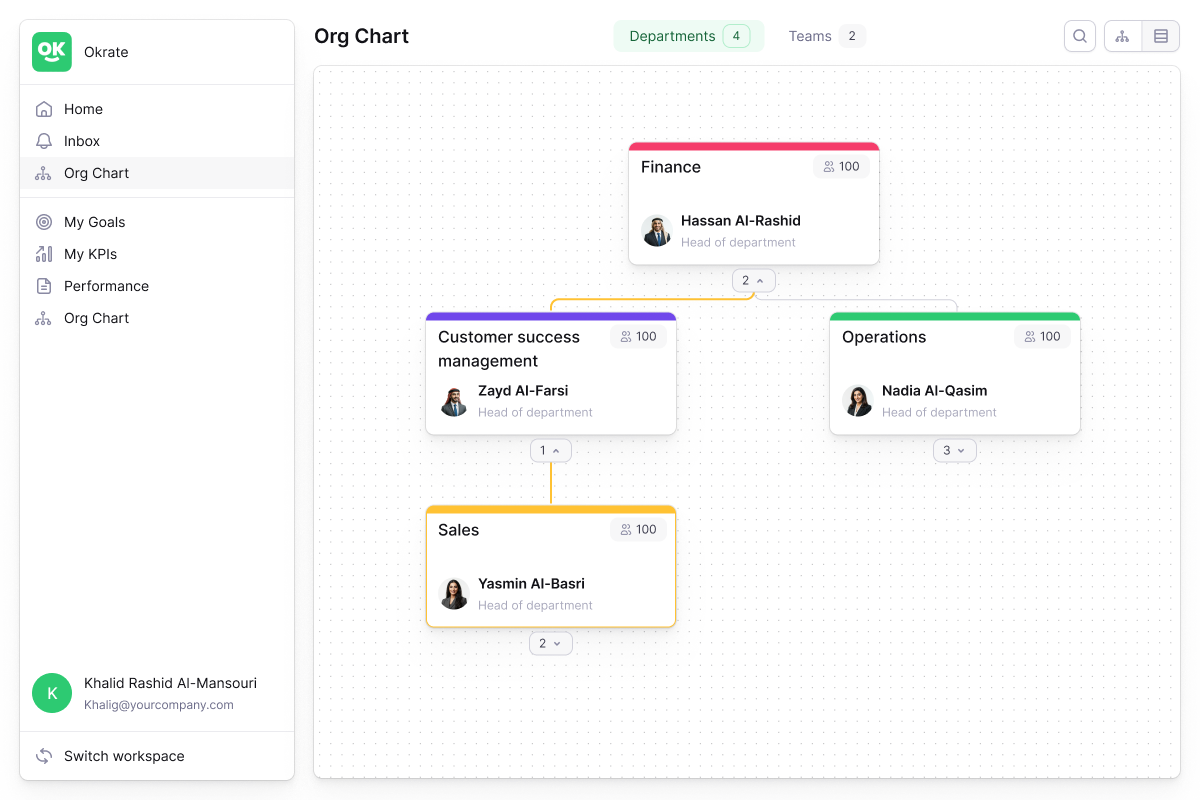Switch to the Teams tab
Image resolution: width=1200 pixels, height=800 pixels.
click(825, 36)
